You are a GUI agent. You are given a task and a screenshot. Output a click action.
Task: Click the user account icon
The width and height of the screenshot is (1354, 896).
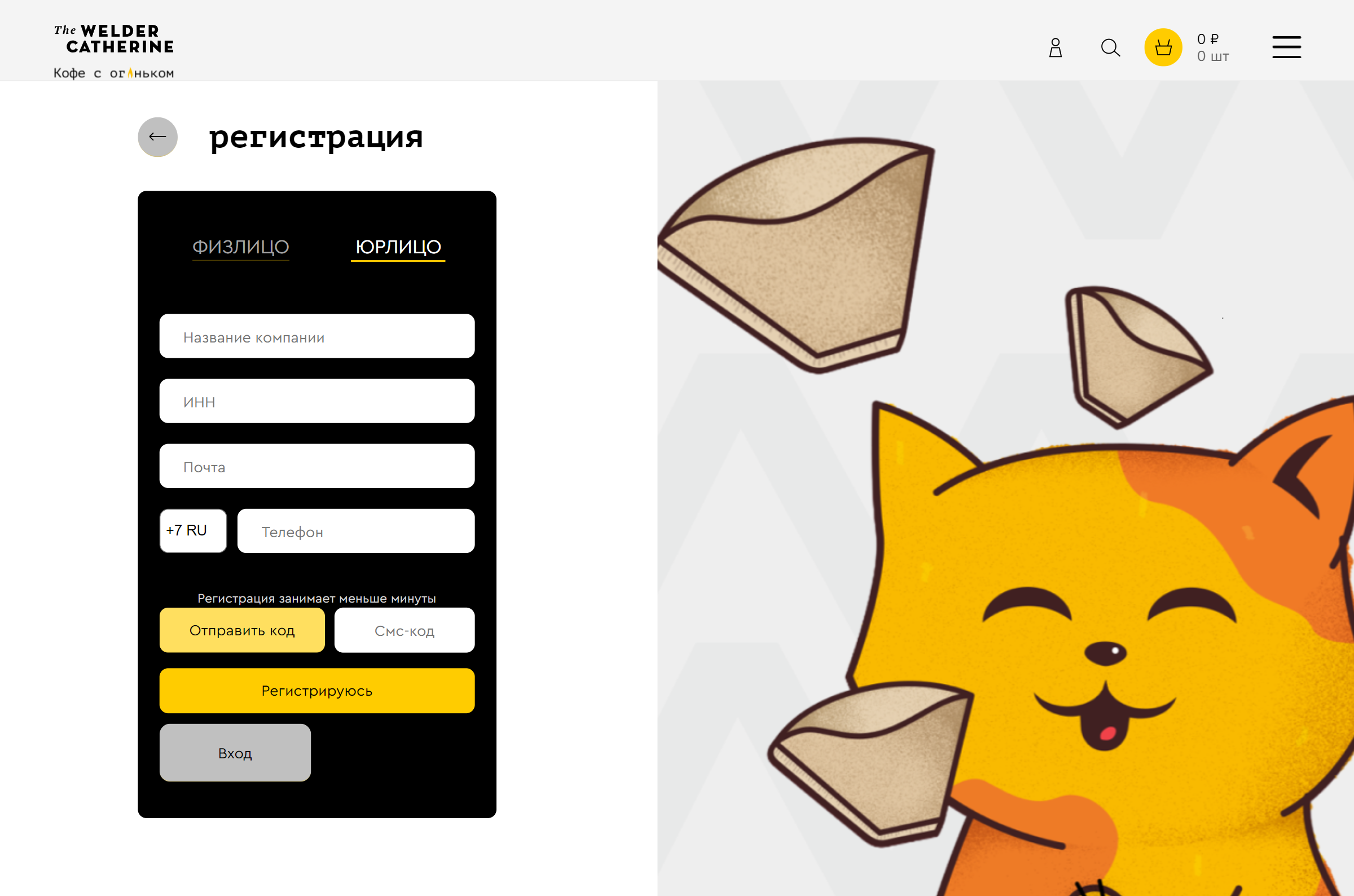click(x=1056, y=46)
